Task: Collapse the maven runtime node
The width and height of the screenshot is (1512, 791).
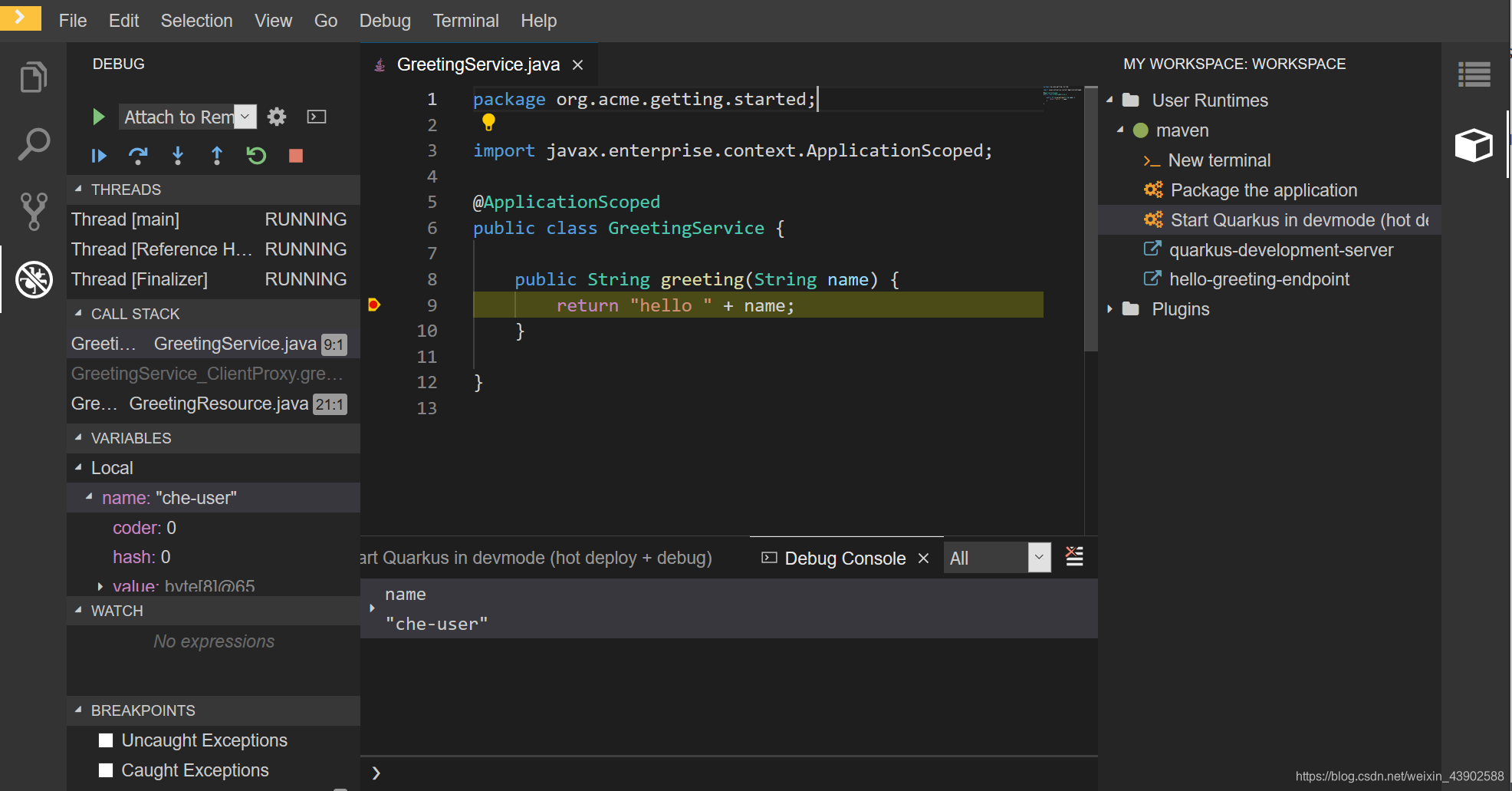Action: (x=1120, y=130)
